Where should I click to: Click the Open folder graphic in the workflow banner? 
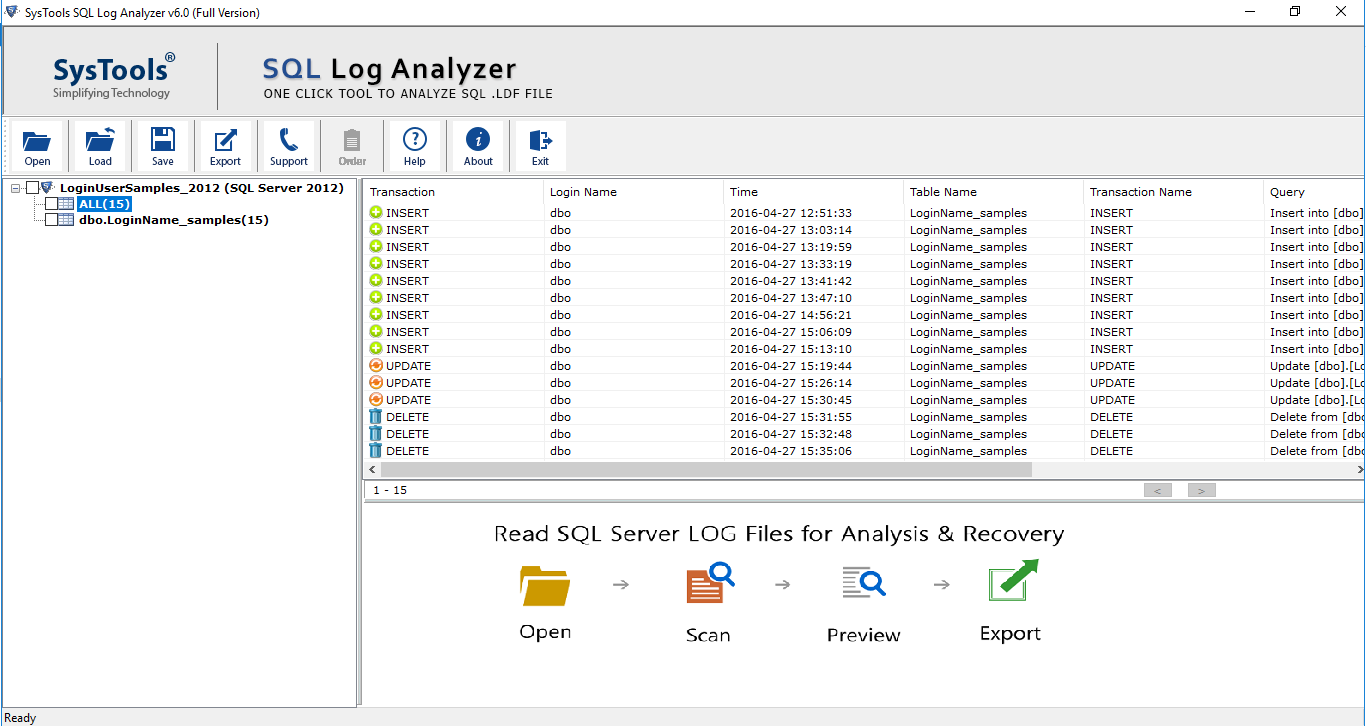(545, 586)
